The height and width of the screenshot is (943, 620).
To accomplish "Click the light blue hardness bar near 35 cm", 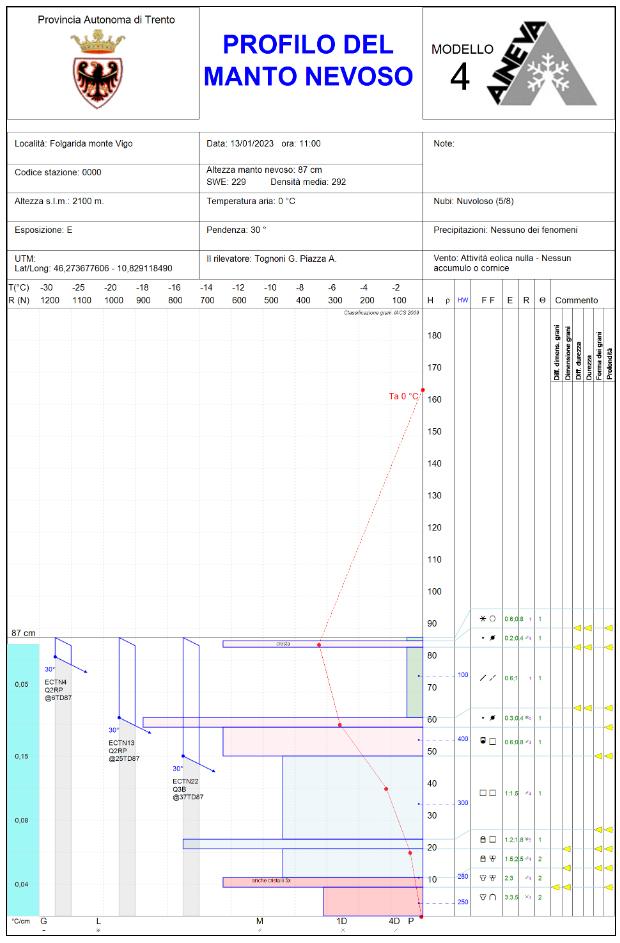I will (352, 797).
